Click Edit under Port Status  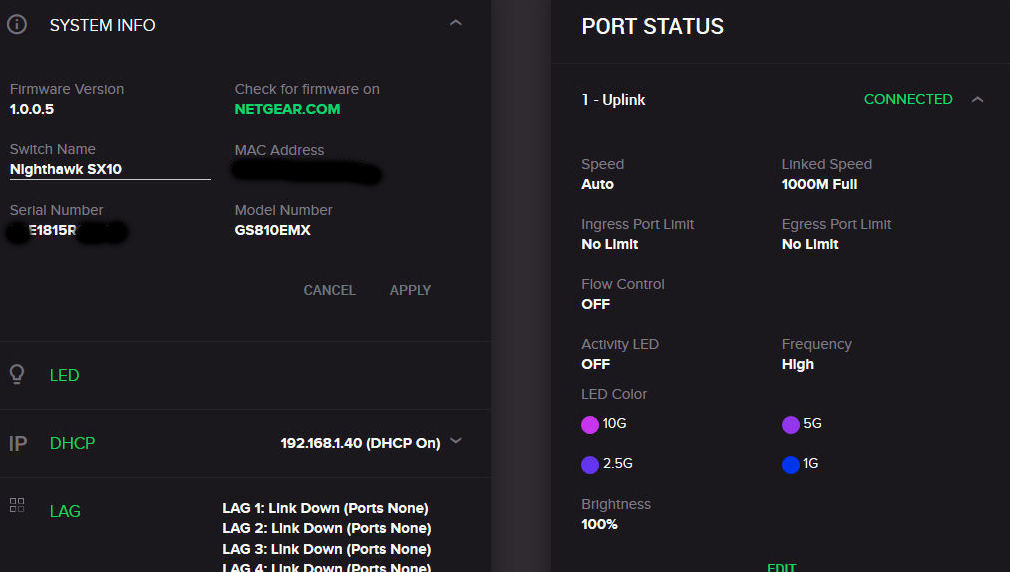click(781, 567)
